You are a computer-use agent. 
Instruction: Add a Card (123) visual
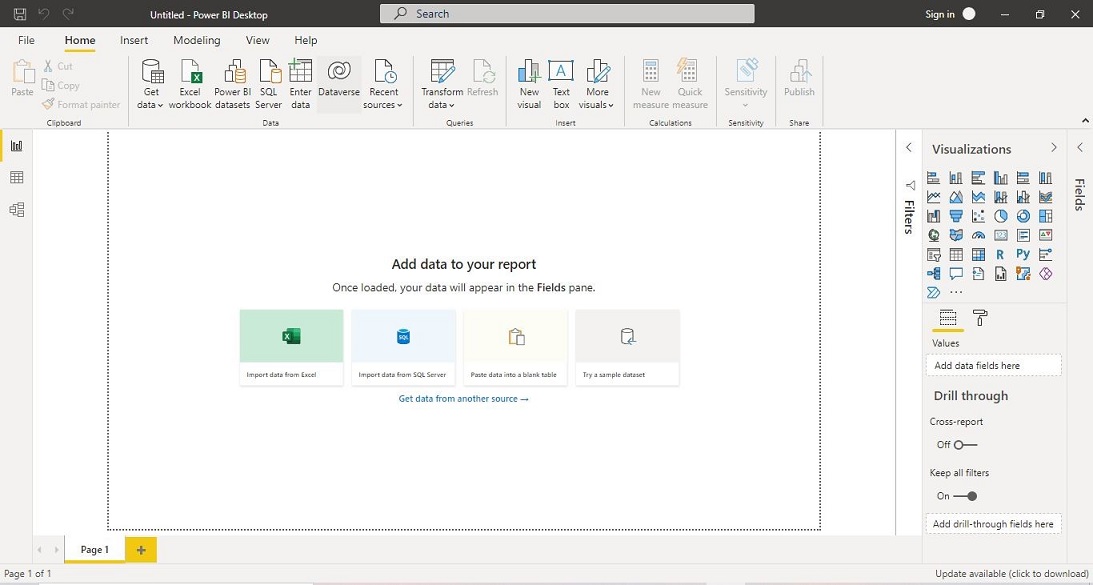(x=1001, y=235)
